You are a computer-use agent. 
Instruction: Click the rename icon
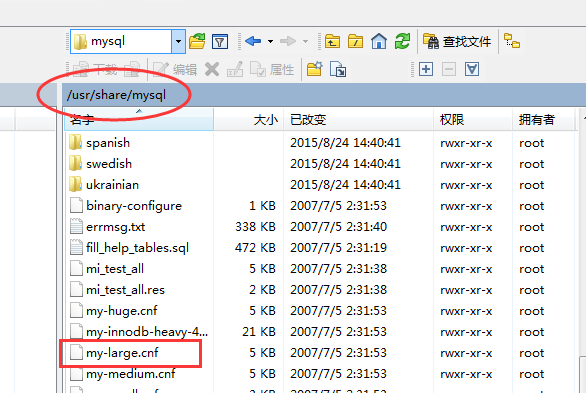[235, 69]
